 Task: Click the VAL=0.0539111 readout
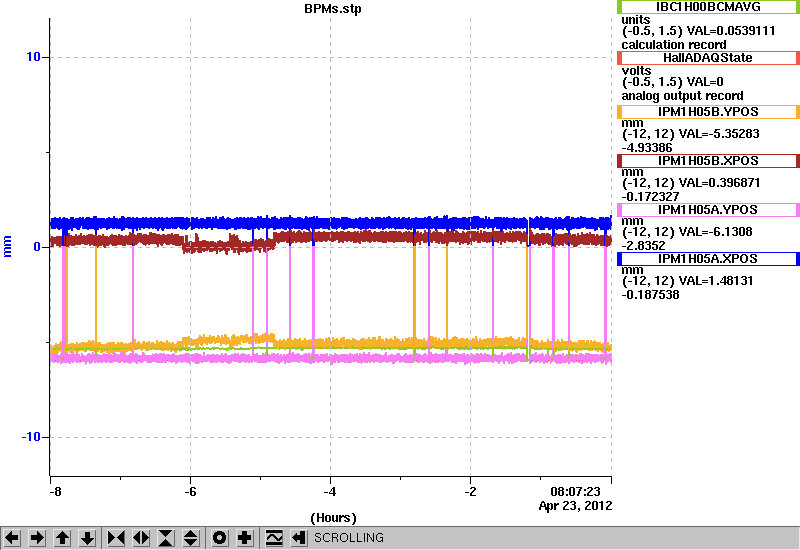(731, 31)
